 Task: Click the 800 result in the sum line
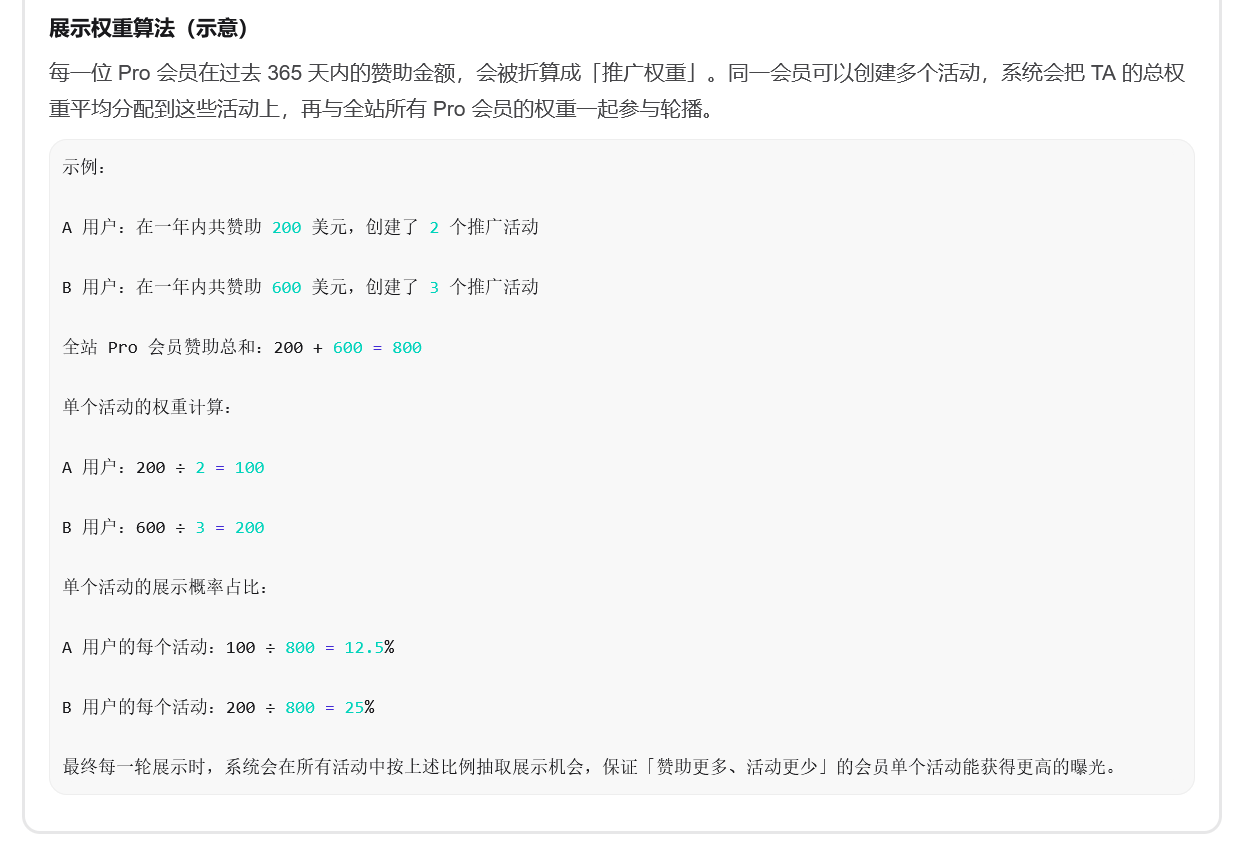pyautogui.click(x=407, y=347)
